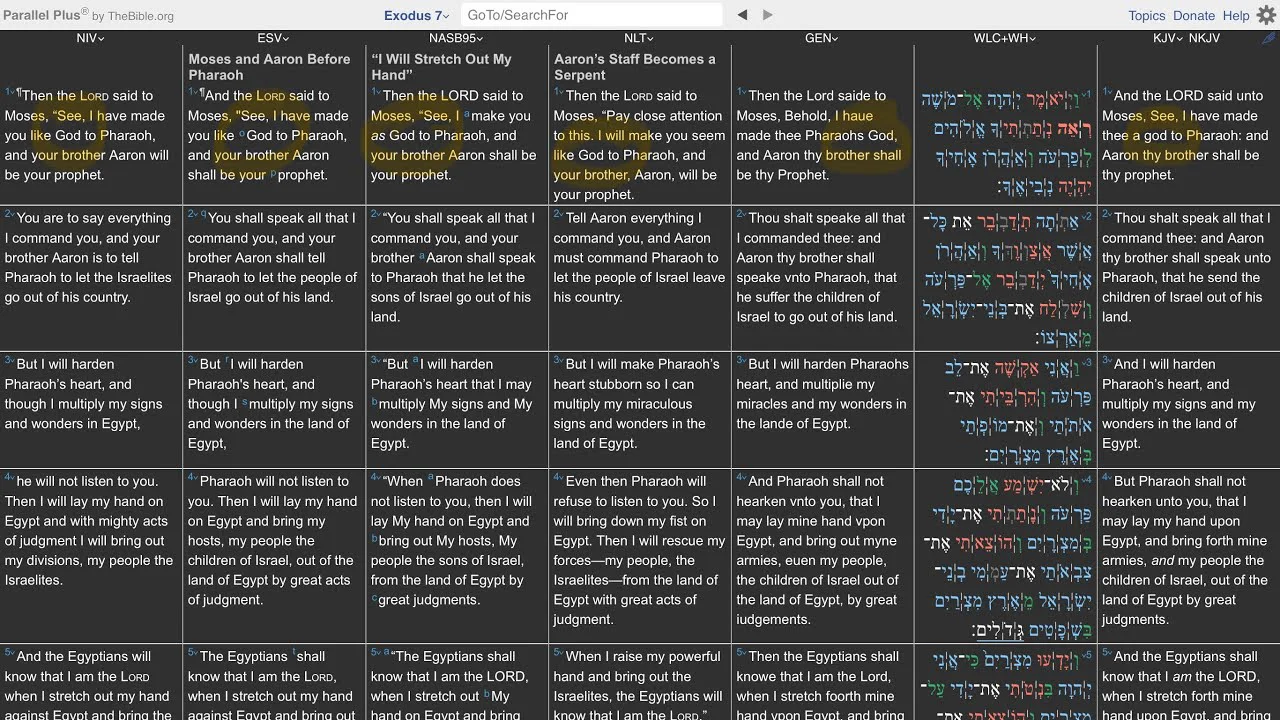
Task: Open footnote b before "multiply My signs" in NASB95
Action: coord(375,401)
